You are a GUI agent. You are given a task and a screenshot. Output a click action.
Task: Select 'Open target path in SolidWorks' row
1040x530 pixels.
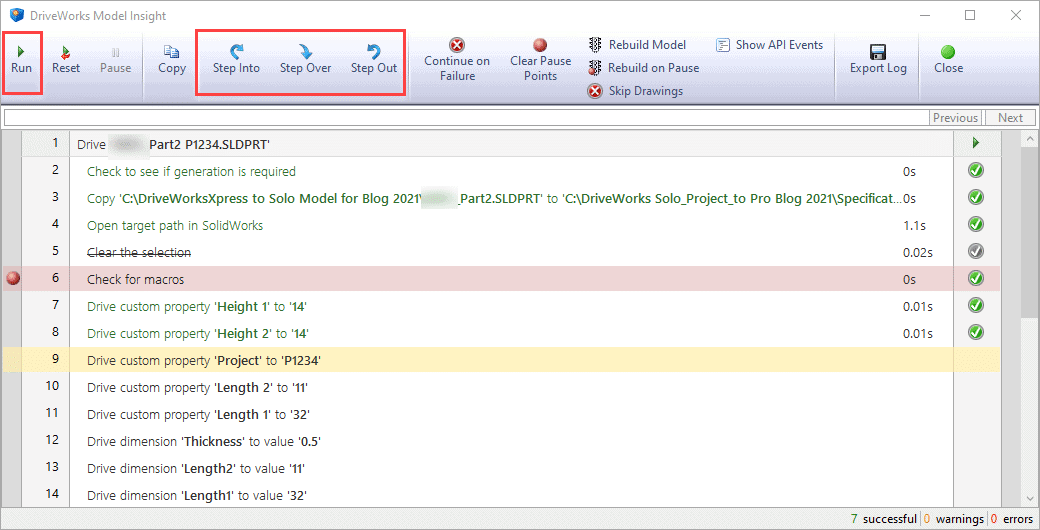pyautogui.click(x=511, y=226)
